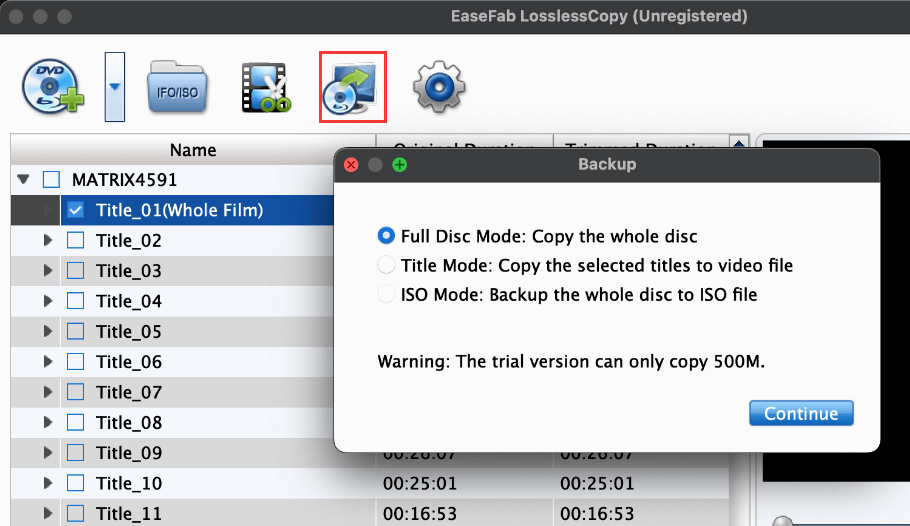Click the disc backup copy icon

pyautogui.click(x=352, y=87)
